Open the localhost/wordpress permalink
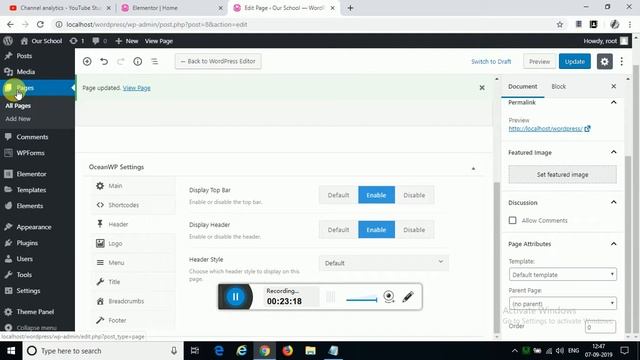640x360 pixels. tap(545, 129)
